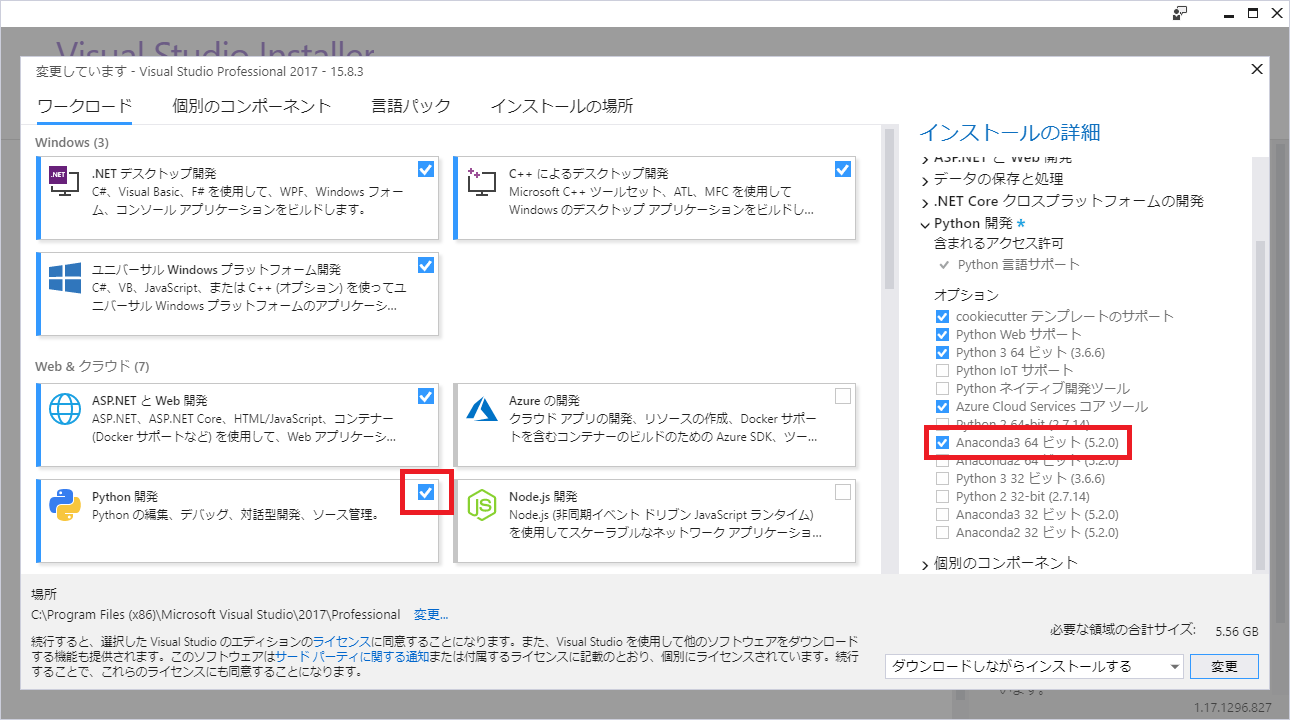Click the Windows (3) category heading
This screenshot has height=720, width=1290.
[72, 142]
